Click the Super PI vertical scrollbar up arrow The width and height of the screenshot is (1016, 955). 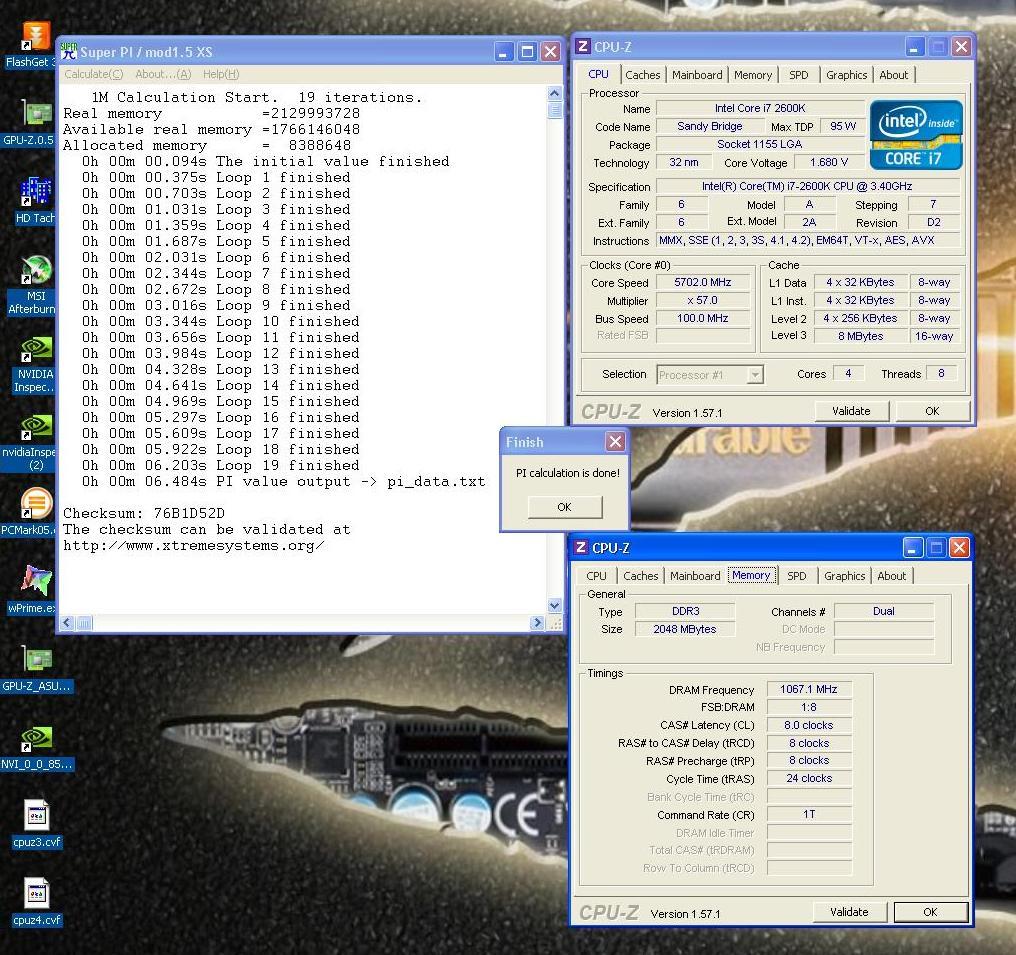point(555,93)
